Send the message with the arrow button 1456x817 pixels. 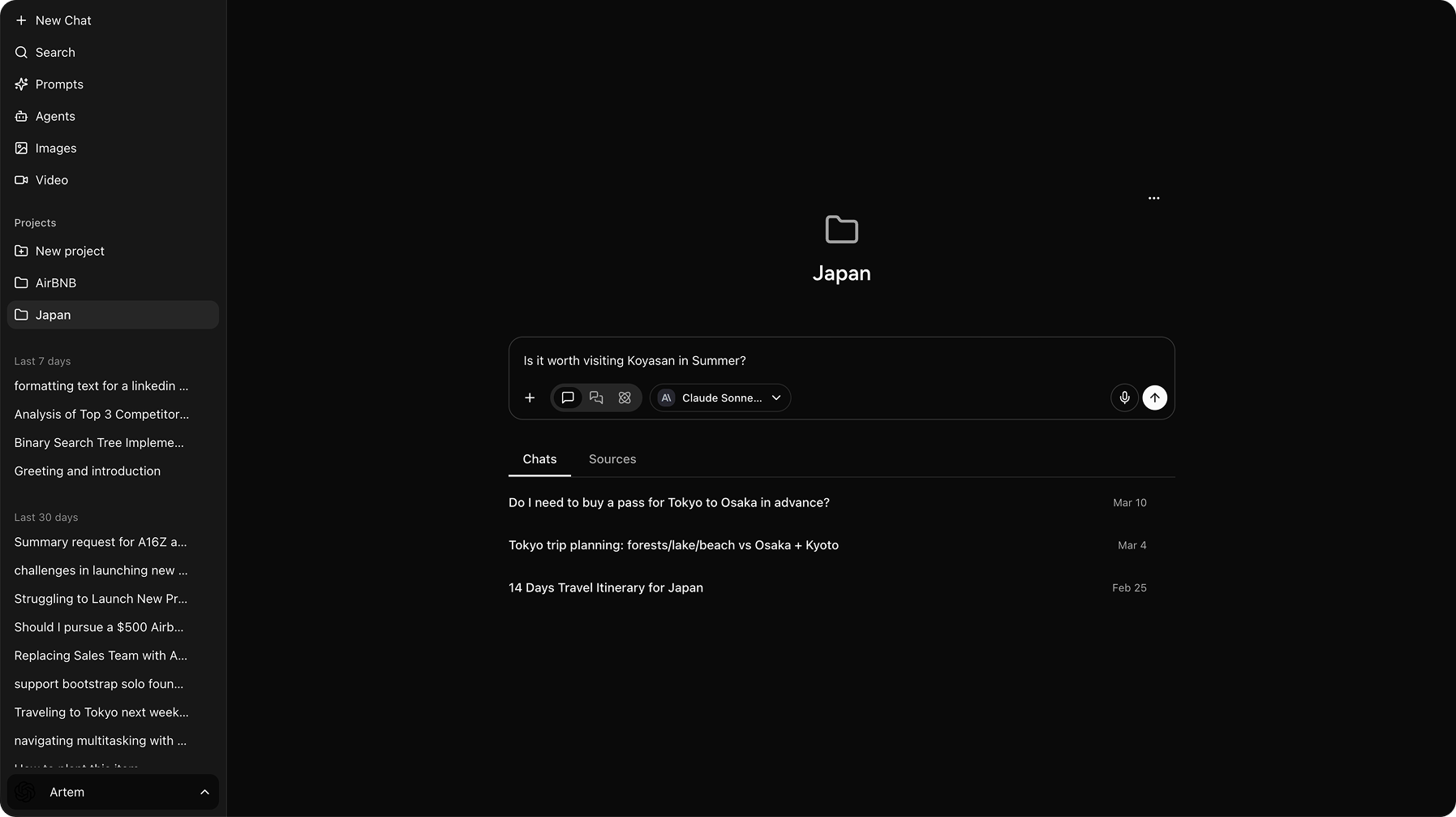[x=1154, y=398]
